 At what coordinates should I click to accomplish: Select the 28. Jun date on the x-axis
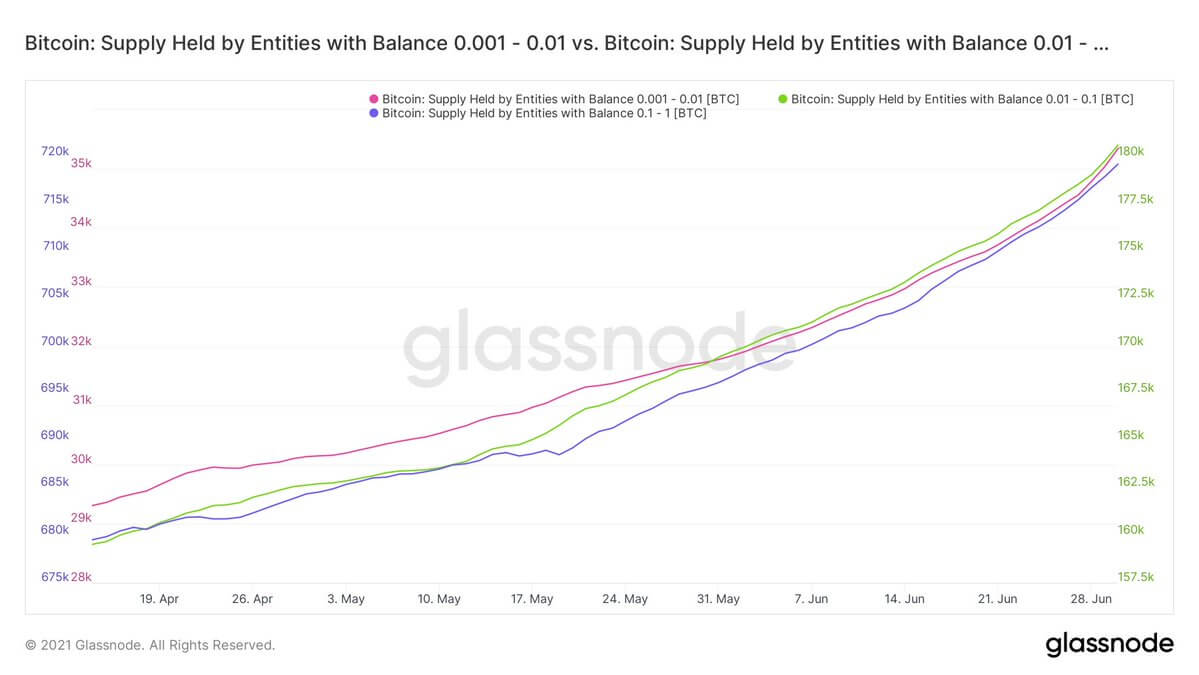(x=1091, y=599)
